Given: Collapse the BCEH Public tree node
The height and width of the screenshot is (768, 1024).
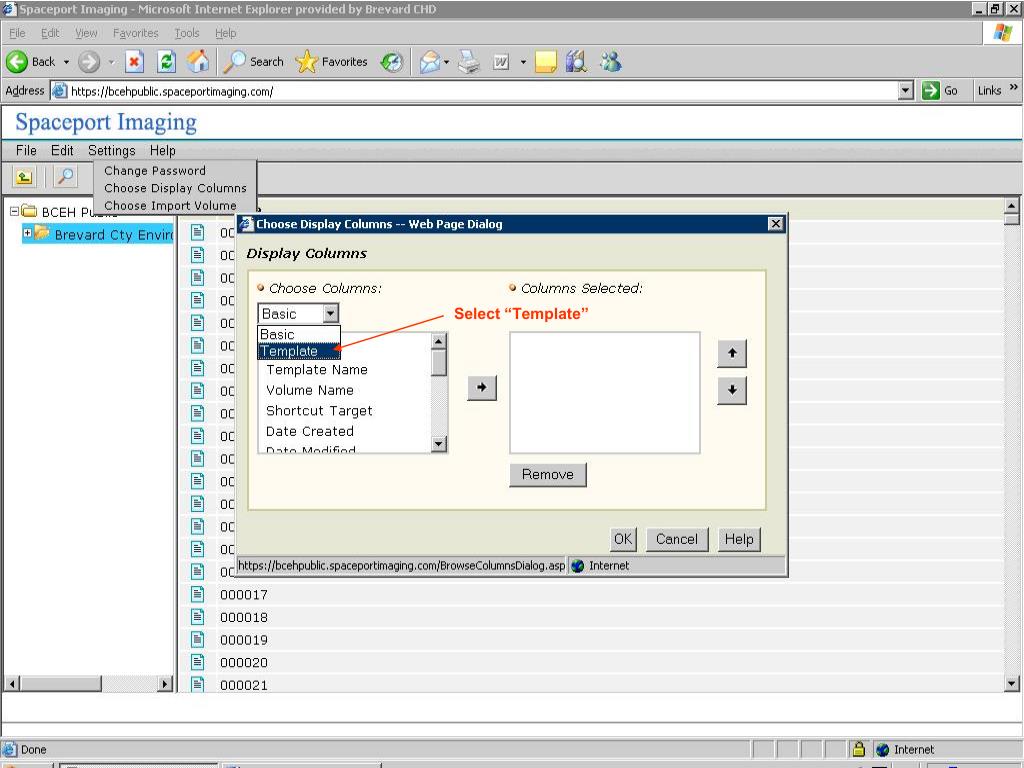Looking at the screenshot, I should 14,211.
